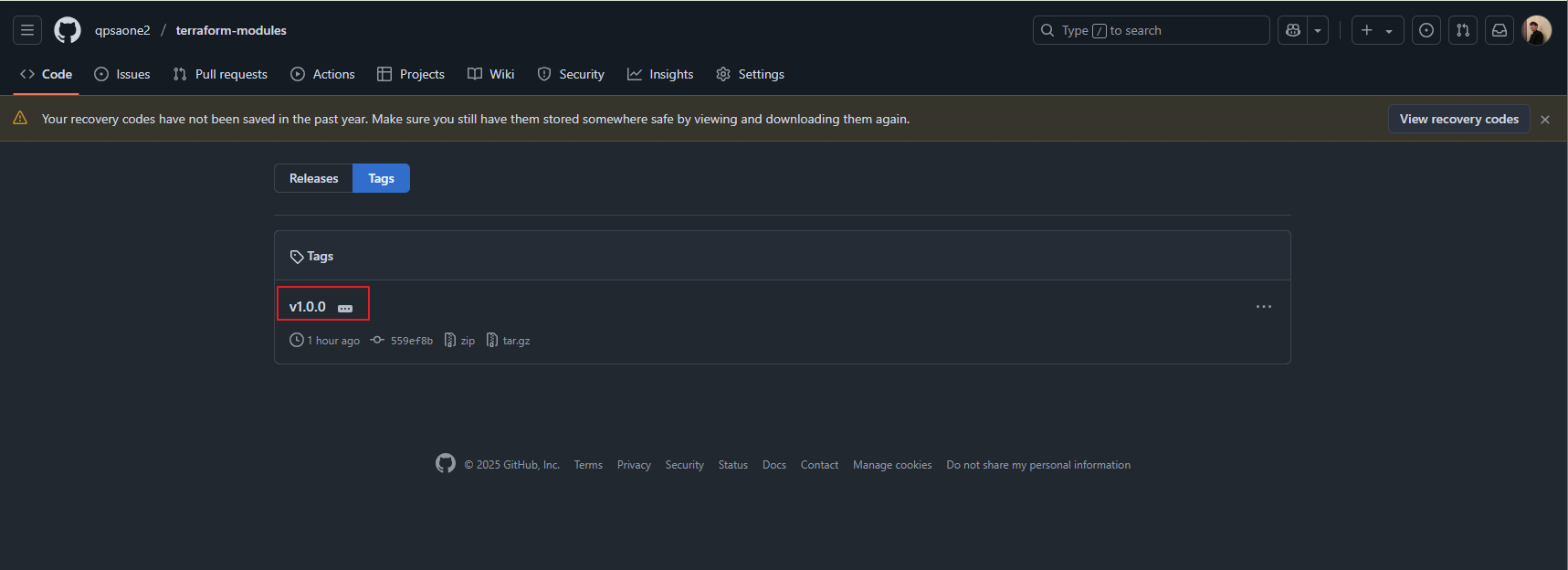Image resolution: width=1568 pixels, height=570 pixels.
Task: Click Manage cookies in footer
Action: tap(892, 465)
